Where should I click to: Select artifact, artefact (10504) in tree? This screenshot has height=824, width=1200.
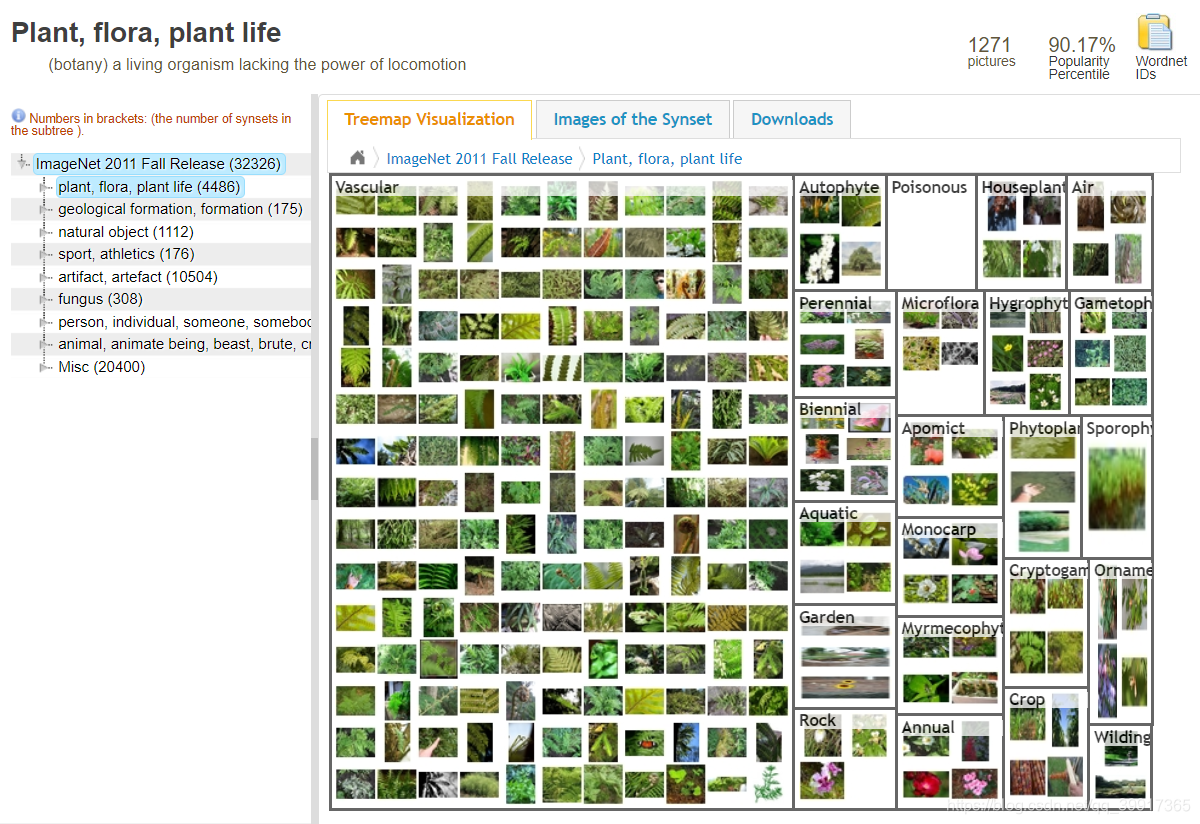pyautogui.click(x=138, y=277)
